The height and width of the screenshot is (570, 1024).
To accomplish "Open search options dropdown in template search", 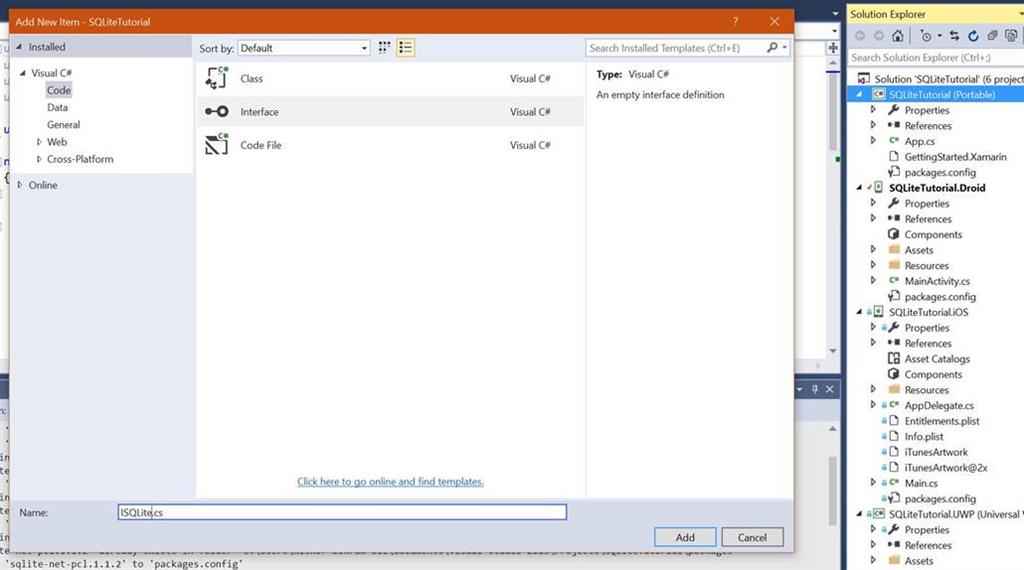I will [784, 48].
